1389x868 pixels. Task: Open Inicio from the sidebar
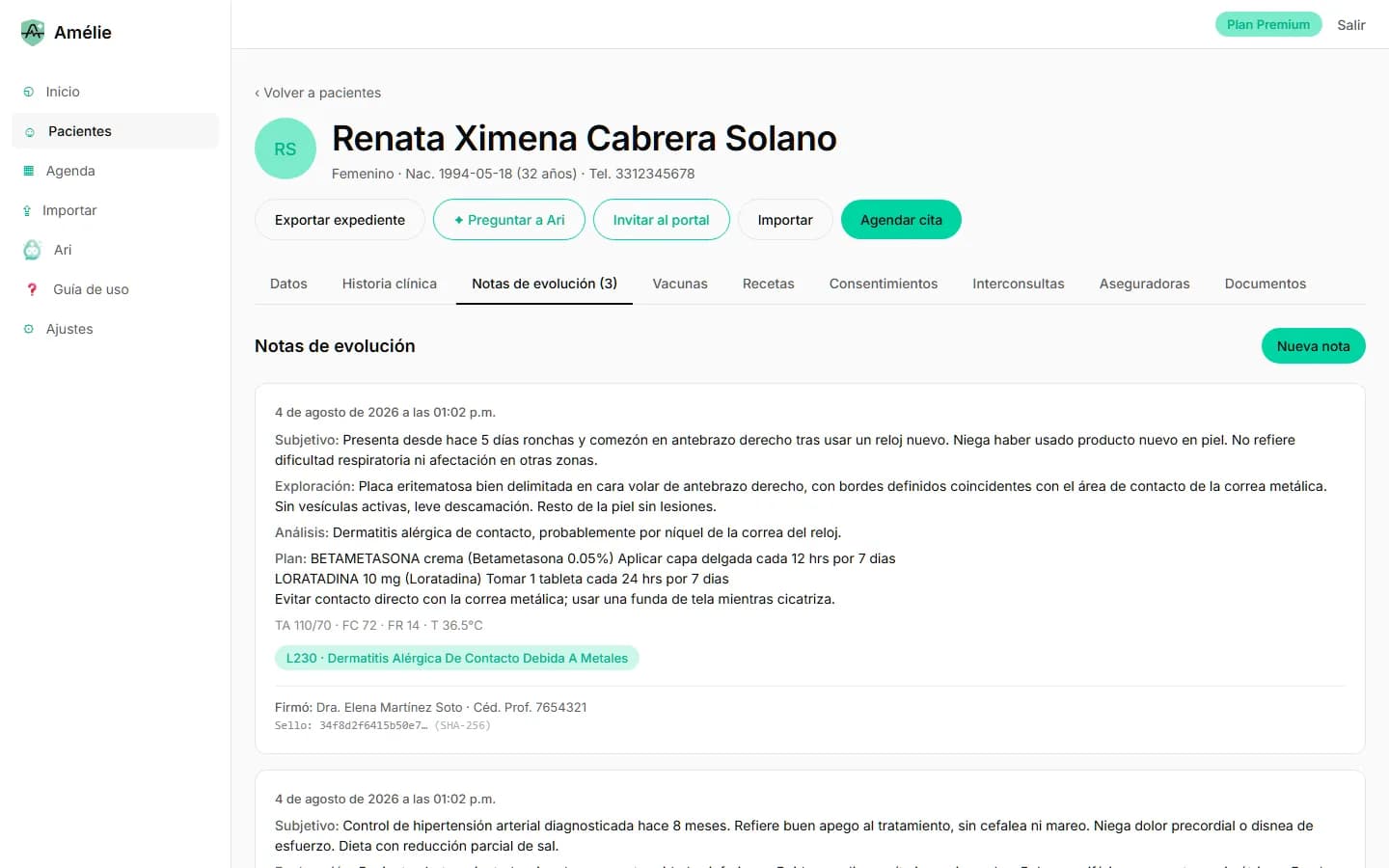(x=116, y=92)
